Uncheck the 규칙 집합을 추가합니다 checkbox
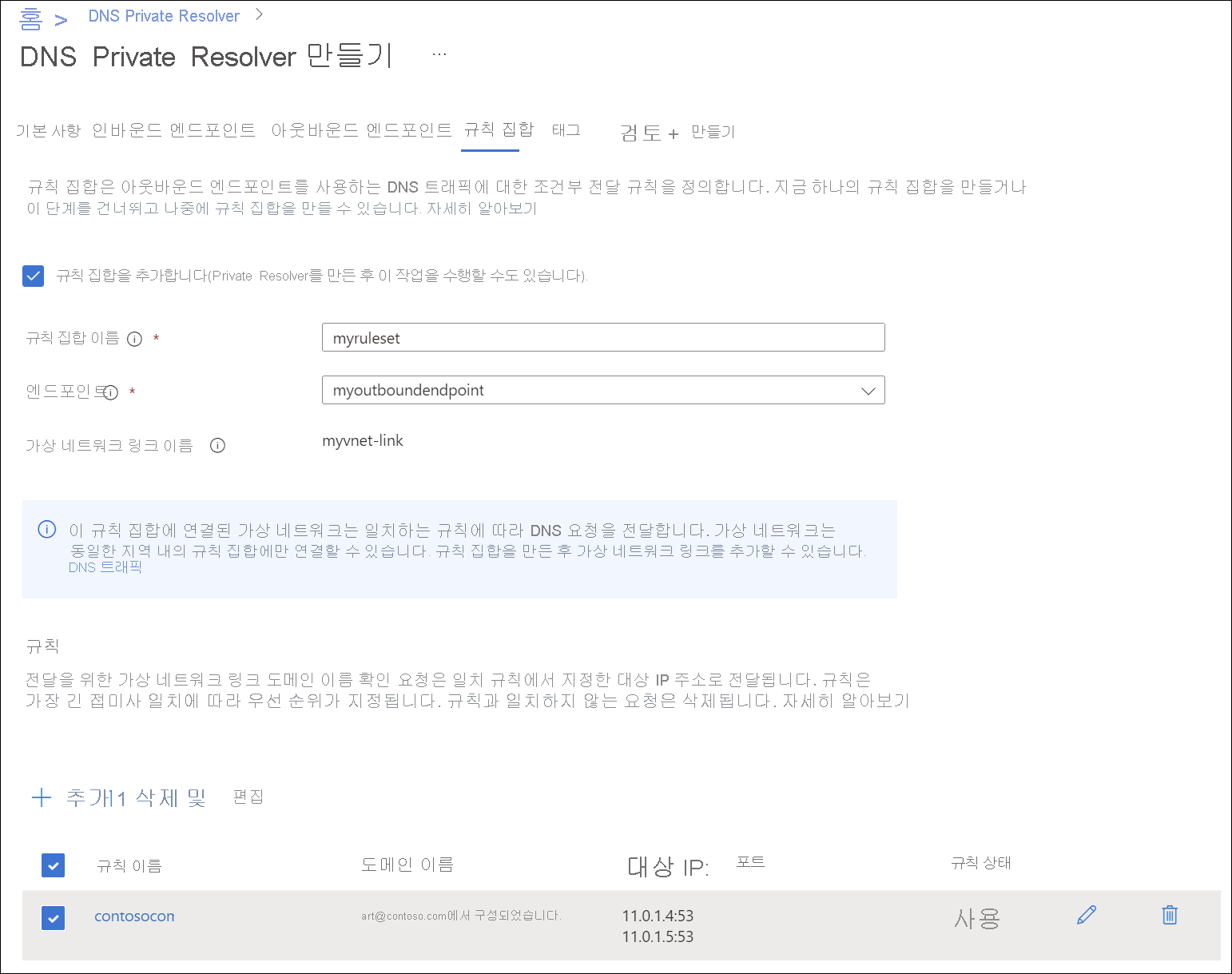This screenshot has height=974, width=1232. (x=34, y=276)
